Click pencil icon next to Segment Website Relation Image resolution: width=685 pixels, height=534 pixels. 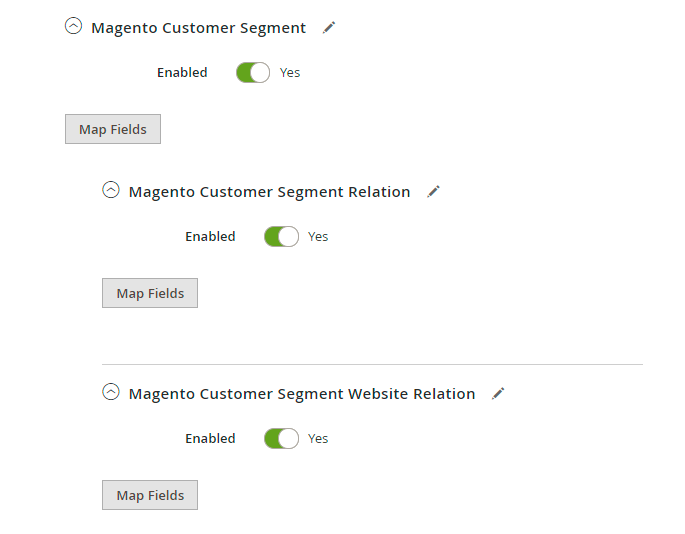click(498, 394)
